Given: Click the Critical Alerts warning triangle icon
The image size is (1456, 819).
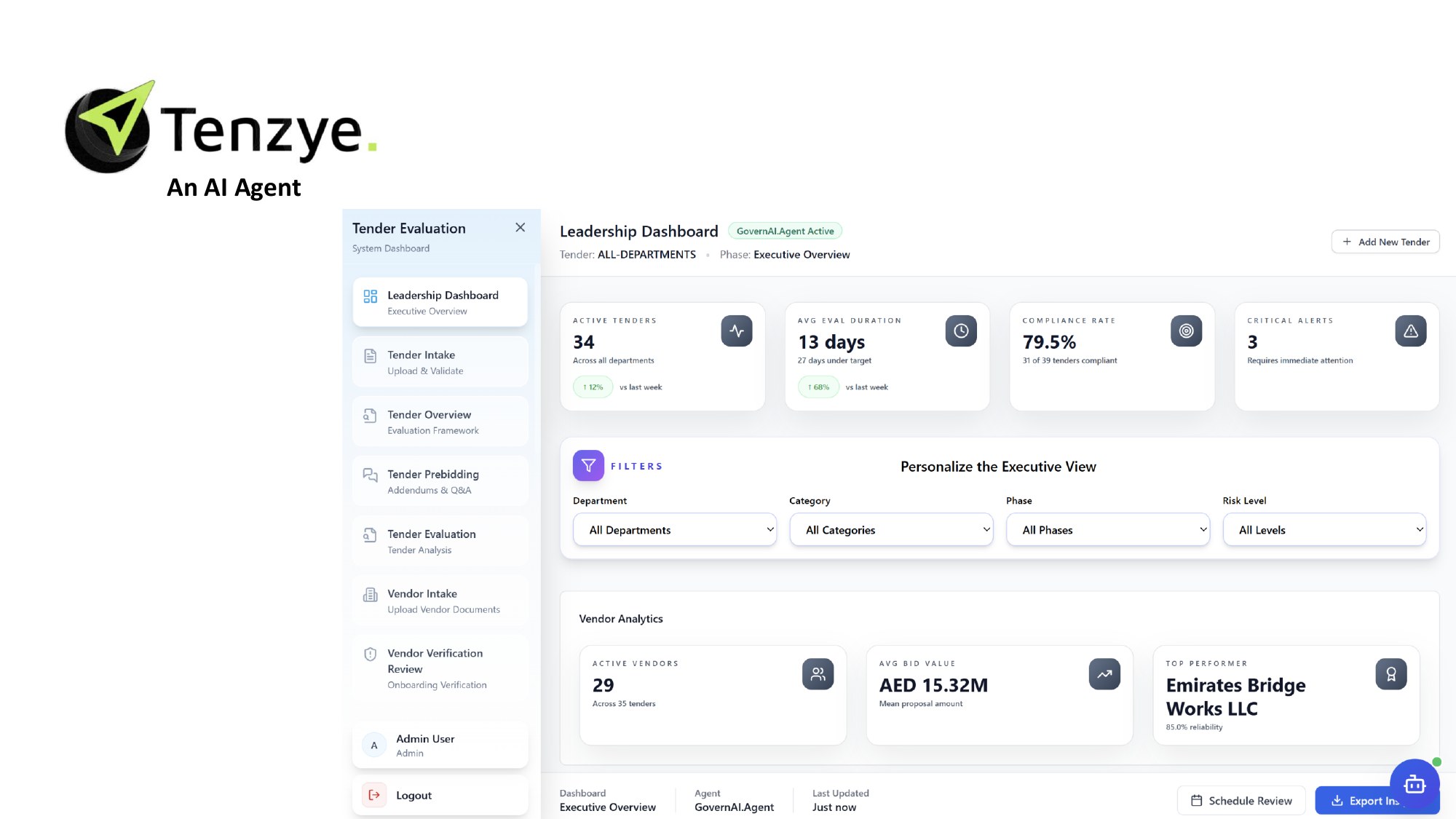Looking at the screenshot, I should tap(1411, 331).
